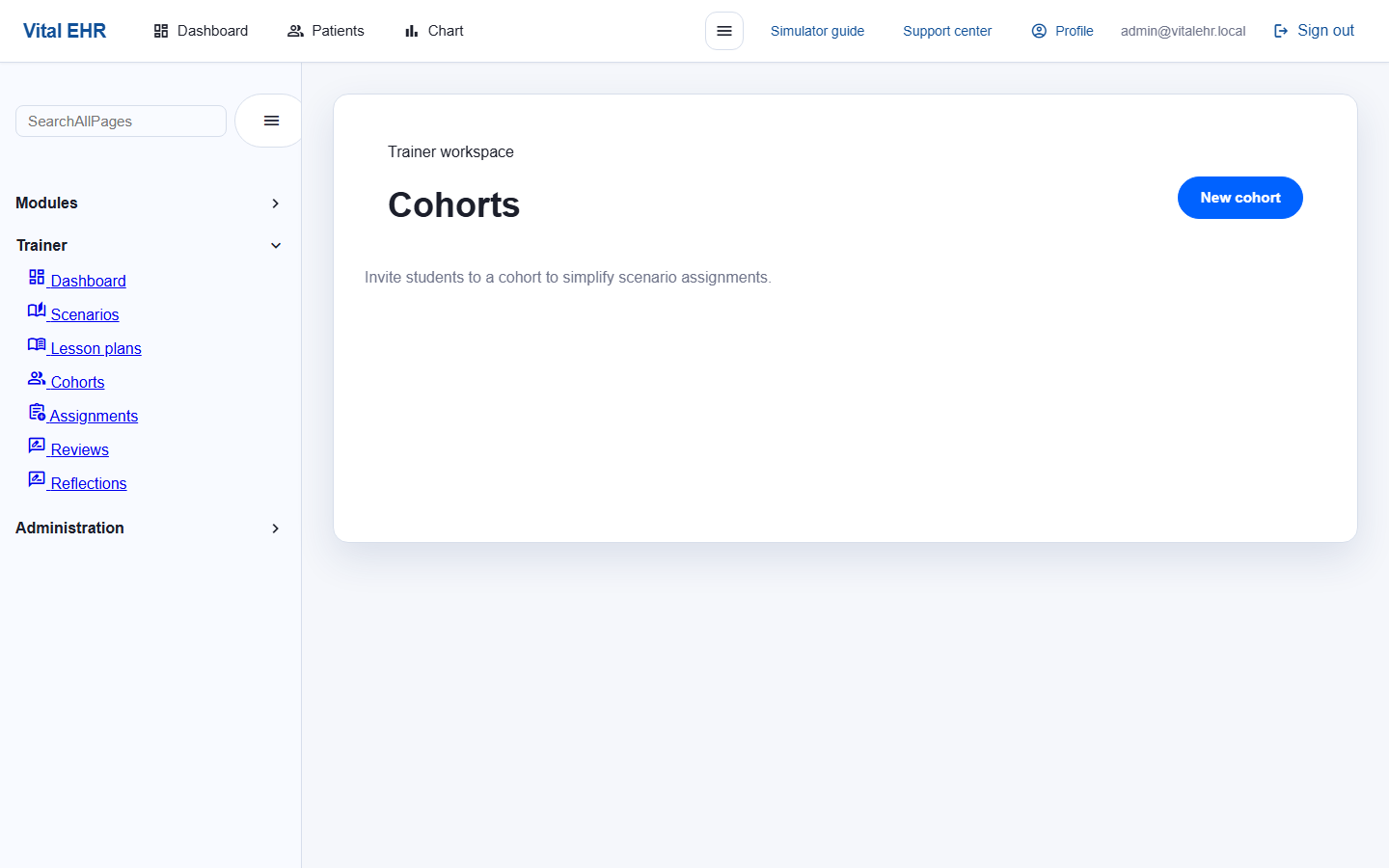Go to the Support center link

coord(946,31)
